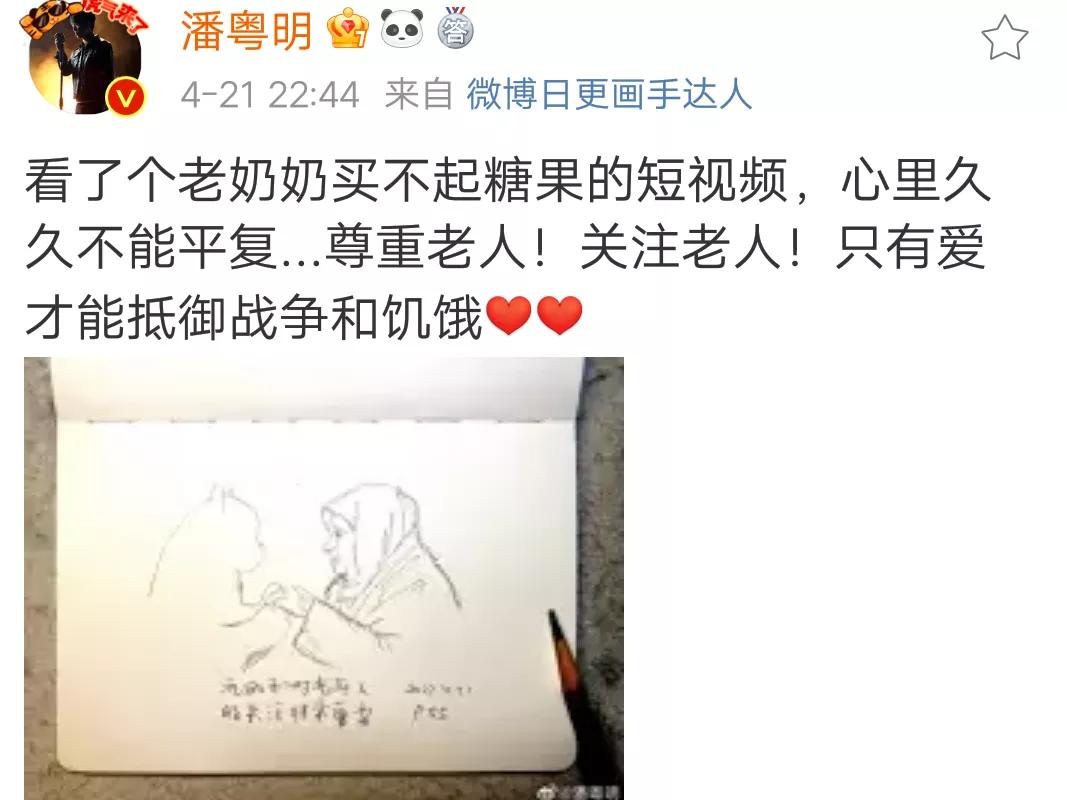Open the pencil sketch image thumbnail
The image size is (1067, 800).
(x=324, y=578)
